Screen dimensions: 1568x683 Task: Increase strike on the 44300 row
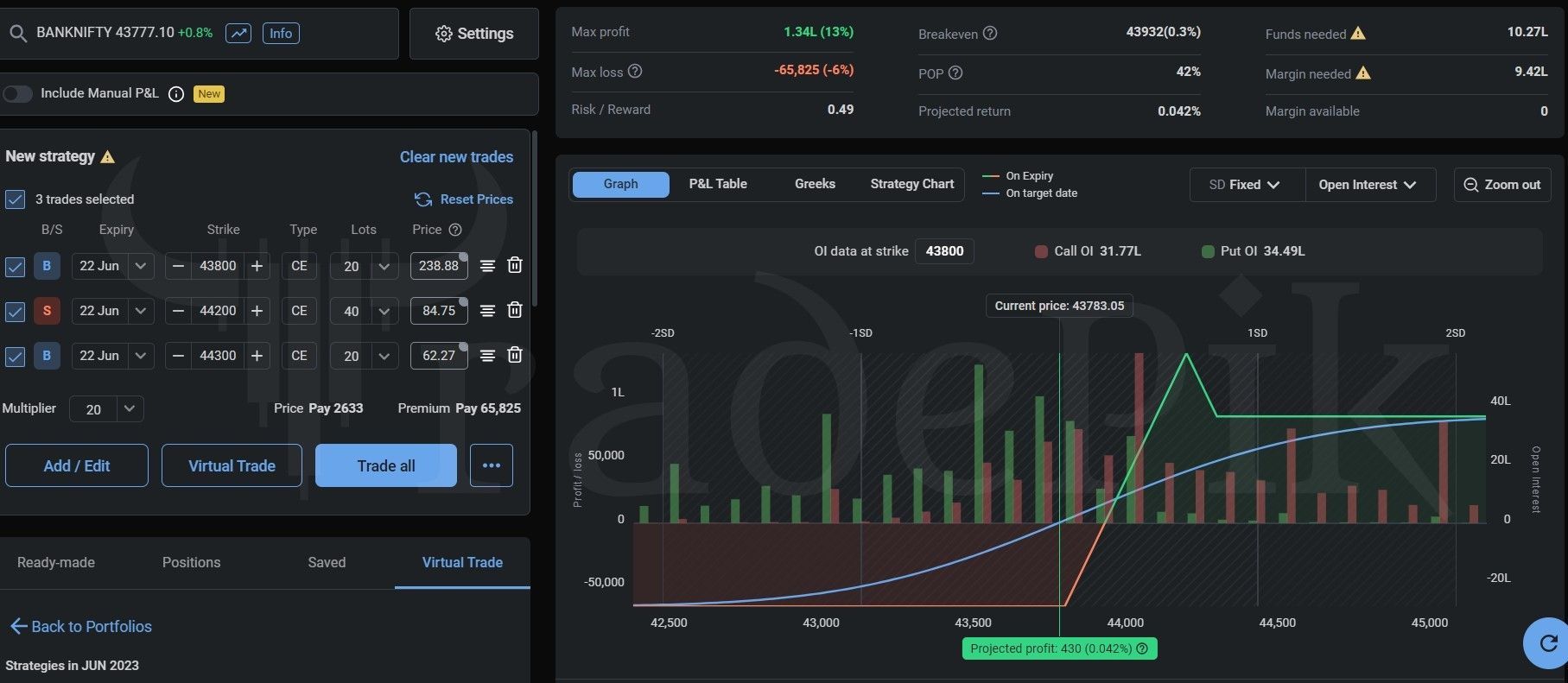[257, 356]
